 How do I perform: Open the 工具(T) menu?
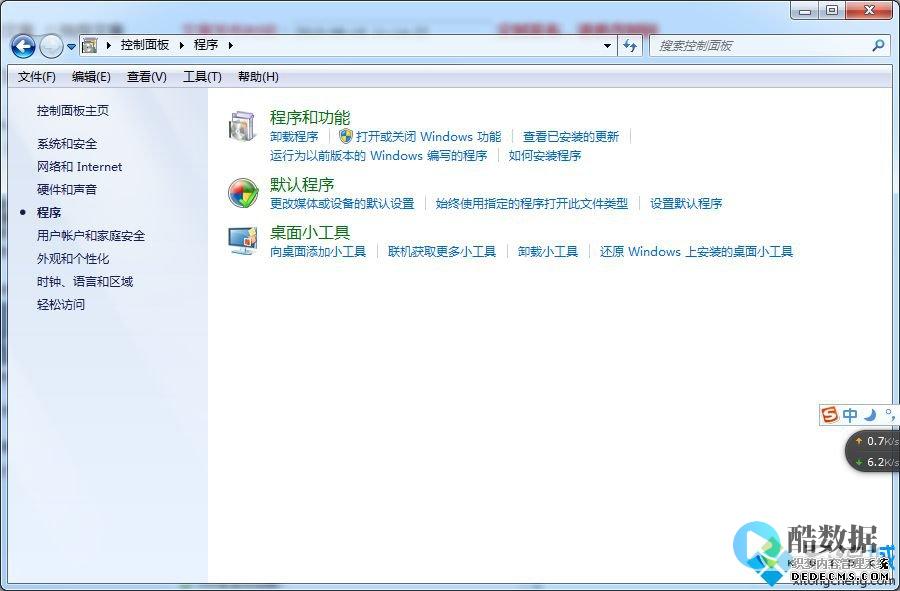click(202, 76)
